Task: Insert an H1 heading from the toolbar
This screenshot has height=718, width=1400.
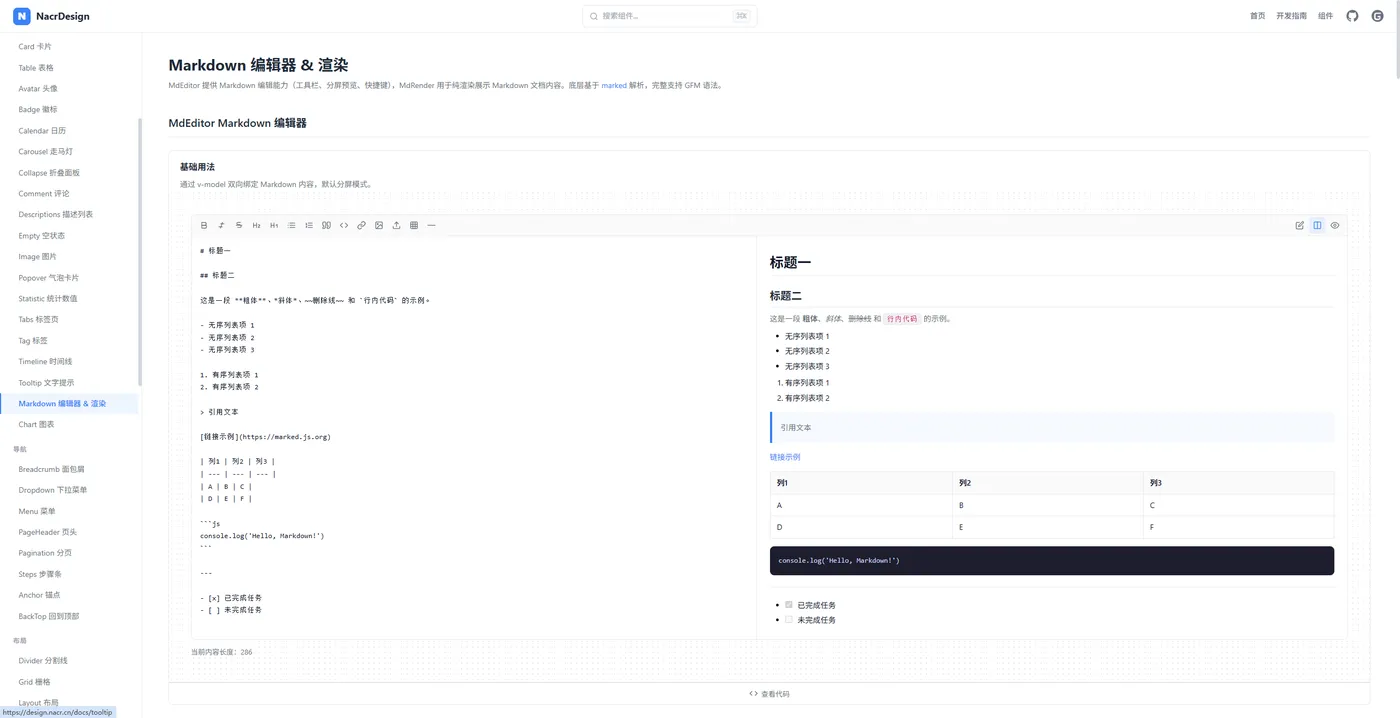Action: point(274,225)
